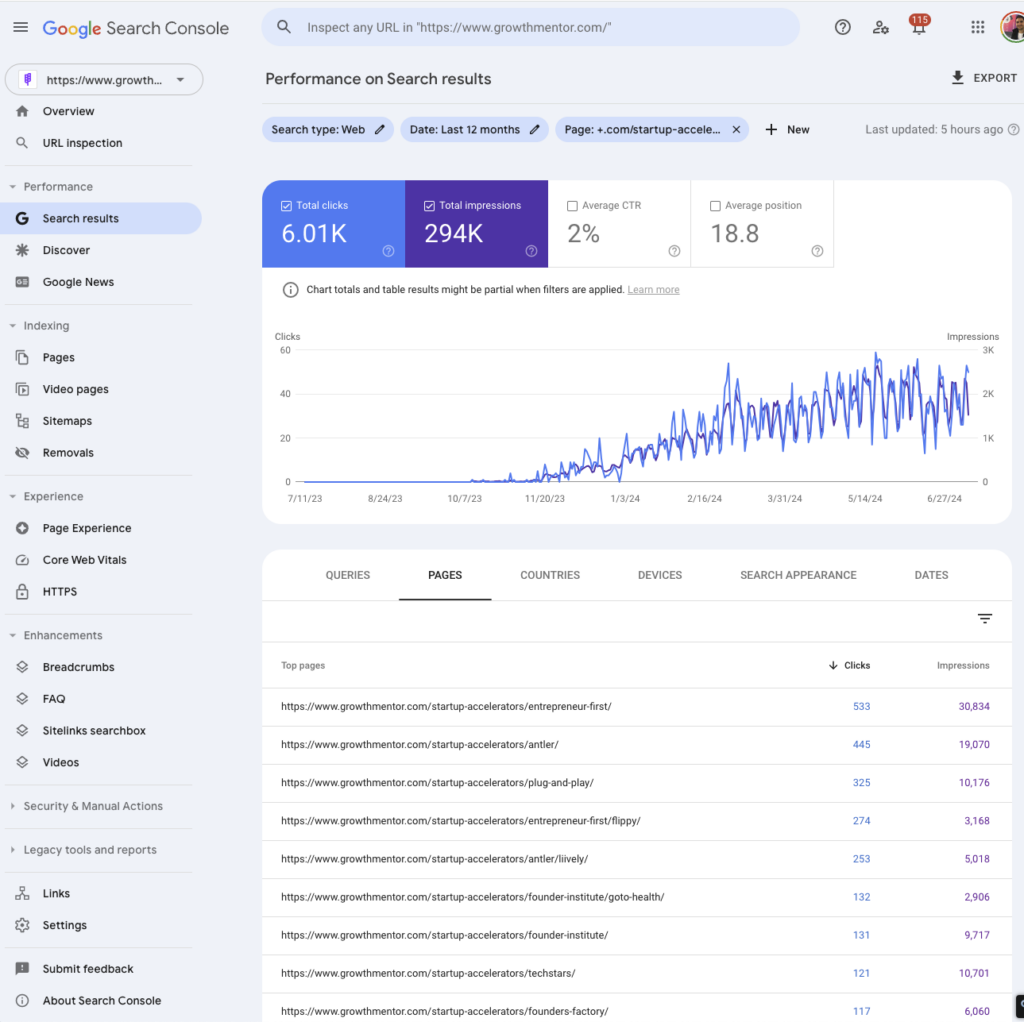The height and width of the screenshot is (1022, 1024).
Task: Switch to the DEVICES tab
Action: coord(660,575)
